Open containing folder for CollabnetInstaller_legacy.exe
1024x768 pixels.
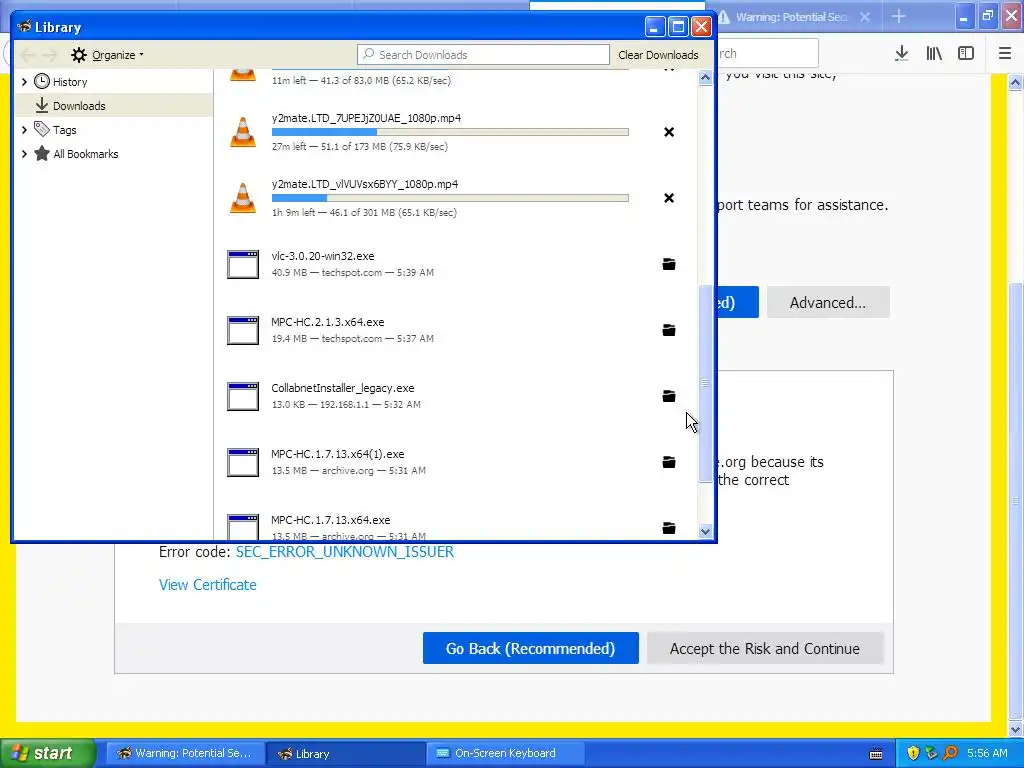669,396
